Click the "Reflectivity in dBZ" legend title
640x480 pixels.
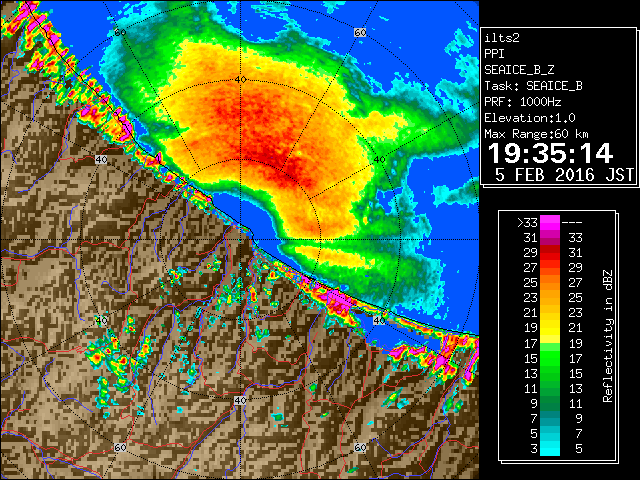(607, 336)
